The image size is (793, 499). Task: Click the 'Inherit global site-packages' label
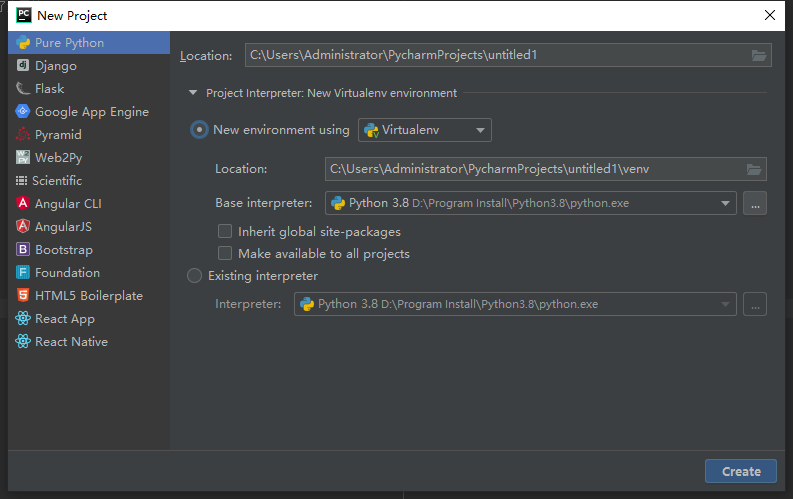click(x=319, y=232)
